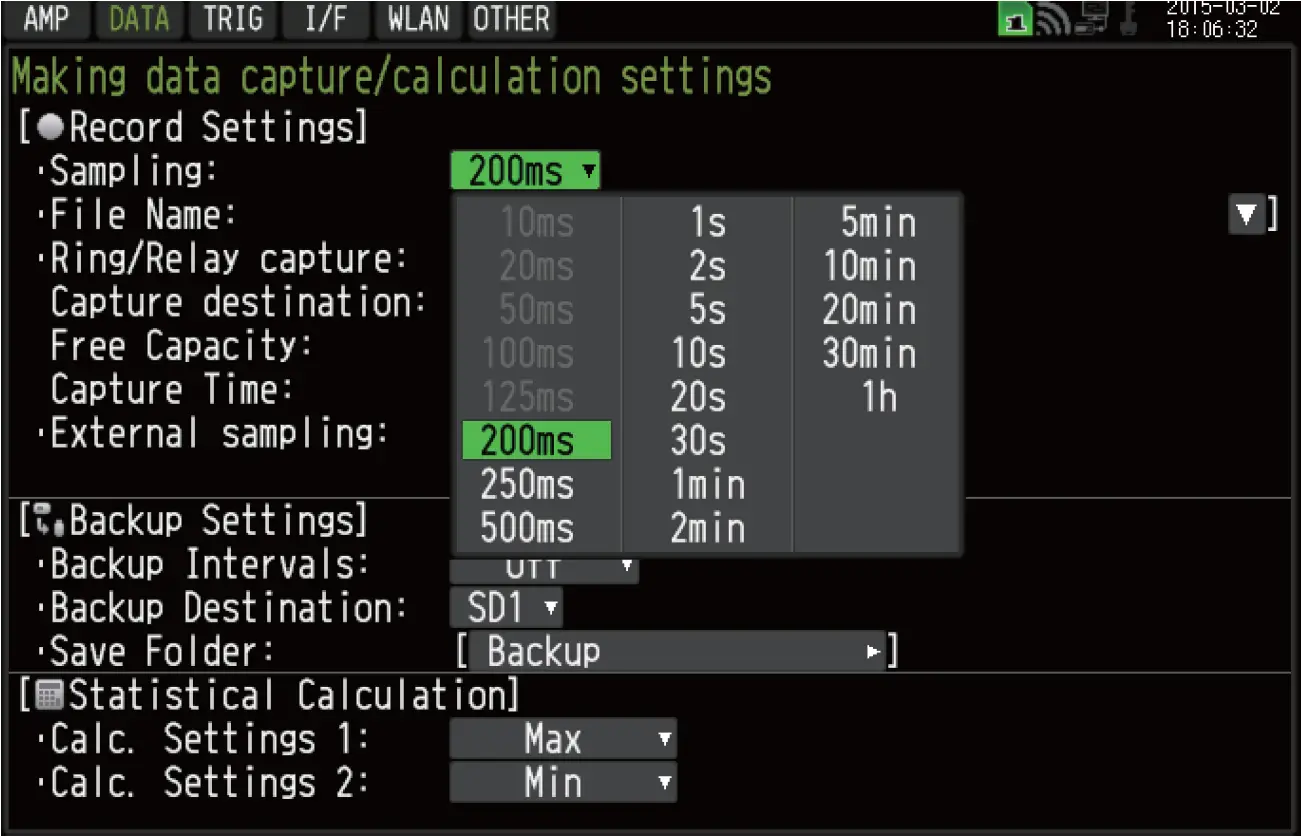Screen dimensions: 1302x836
Task: Expand Calc. Settings 1 Max dropdown
Action: 562,740
